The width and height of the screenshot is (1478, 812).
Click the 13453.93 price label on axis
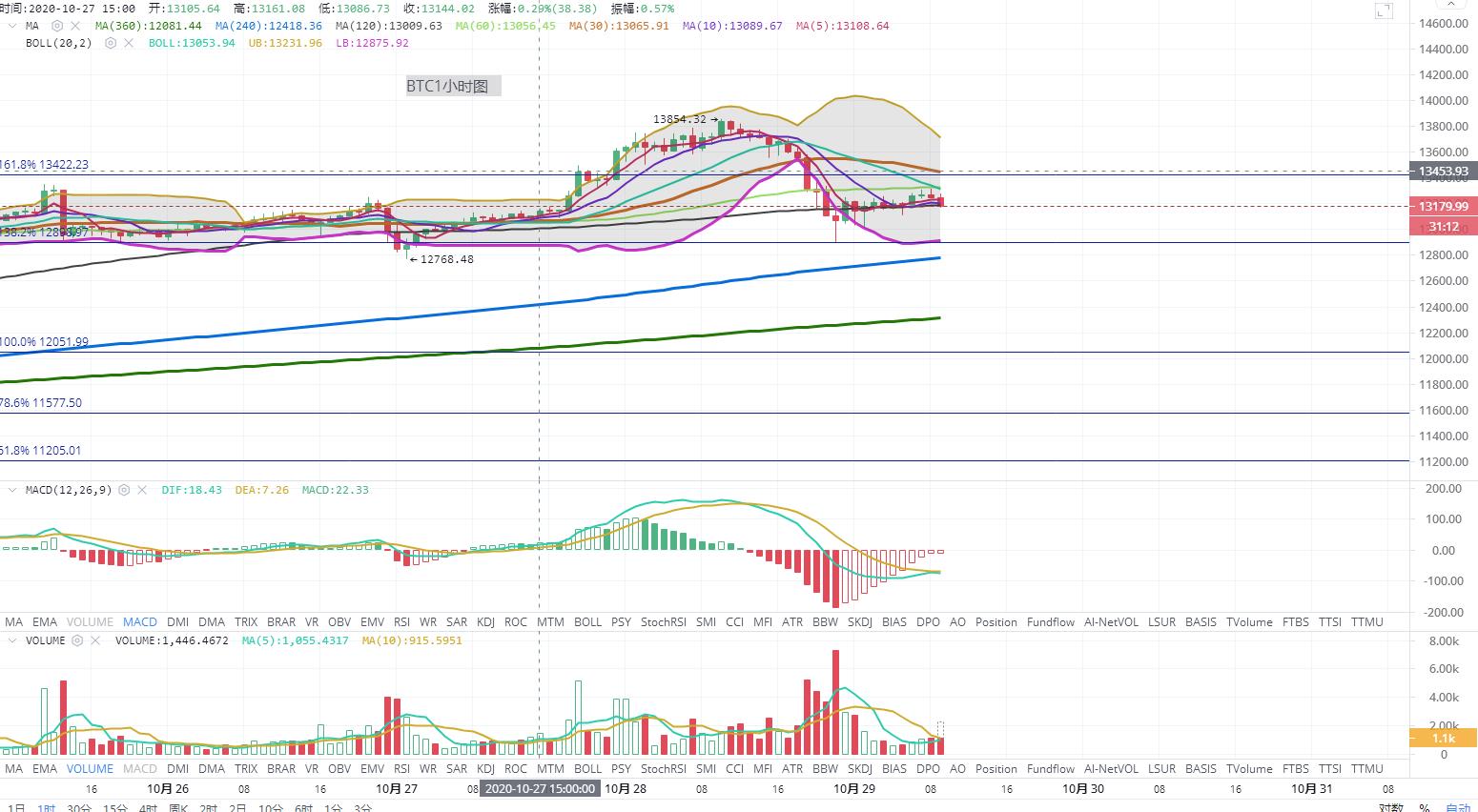click(x=1443, y=172)
